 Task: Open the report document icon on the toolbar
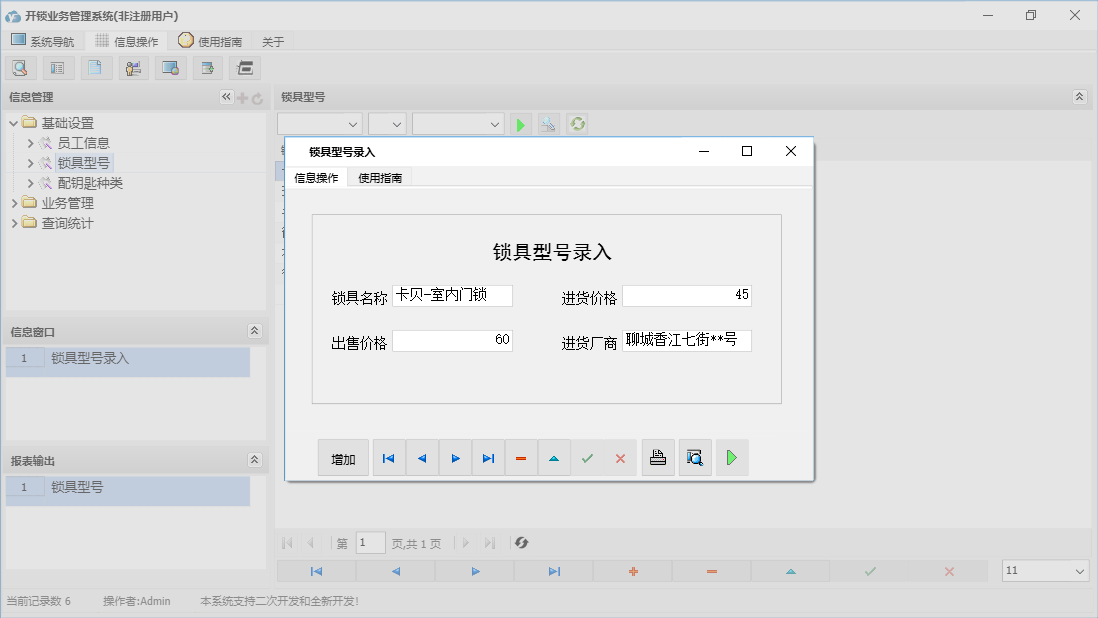tap(97, 67)
